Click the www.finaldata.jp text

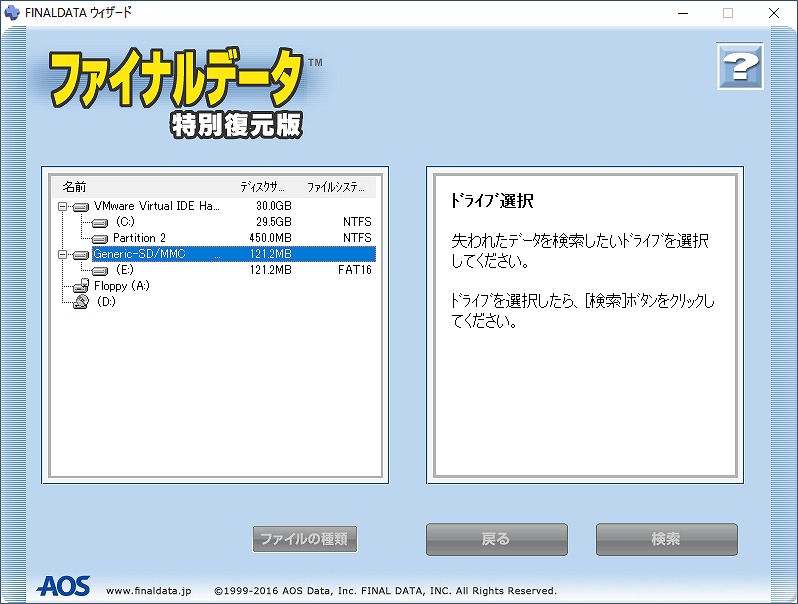[x=149, y=591]
